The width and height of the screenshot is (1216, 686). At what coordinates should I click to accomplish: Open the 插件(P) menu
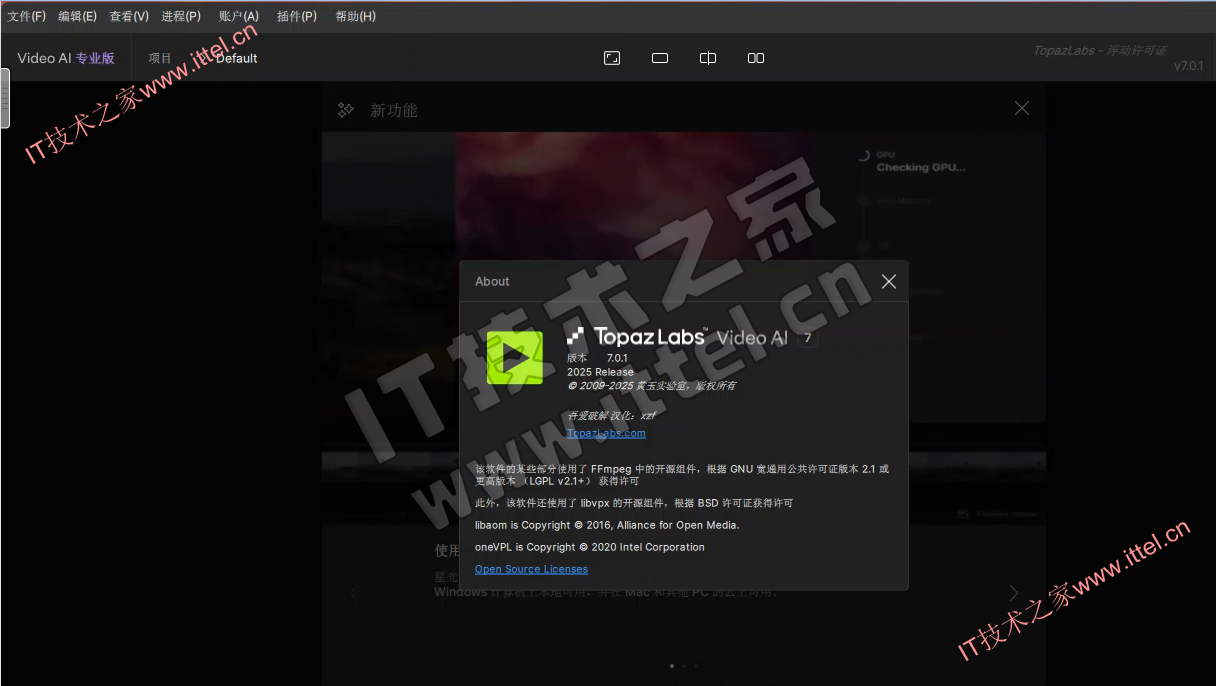[x=297, y=16]
